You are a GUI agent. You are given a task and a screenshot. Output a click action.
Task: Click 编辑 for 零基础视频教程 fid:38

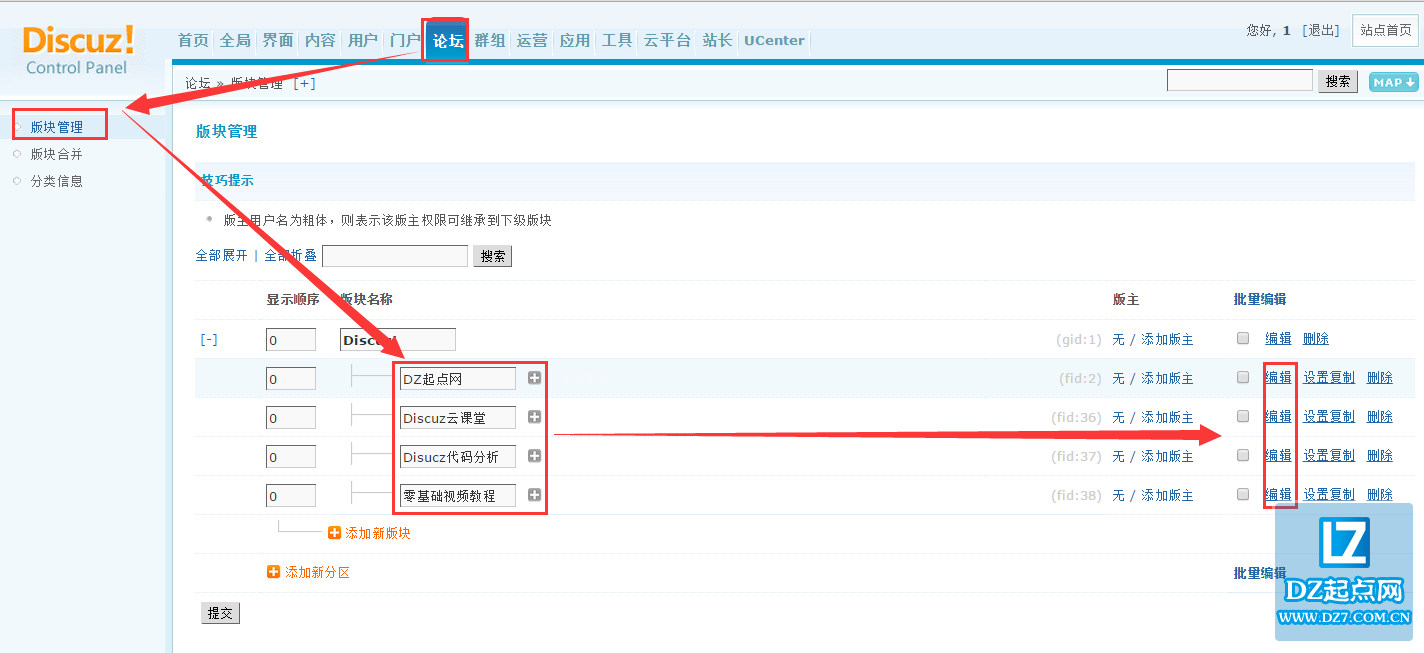[x=1278, y=495]
